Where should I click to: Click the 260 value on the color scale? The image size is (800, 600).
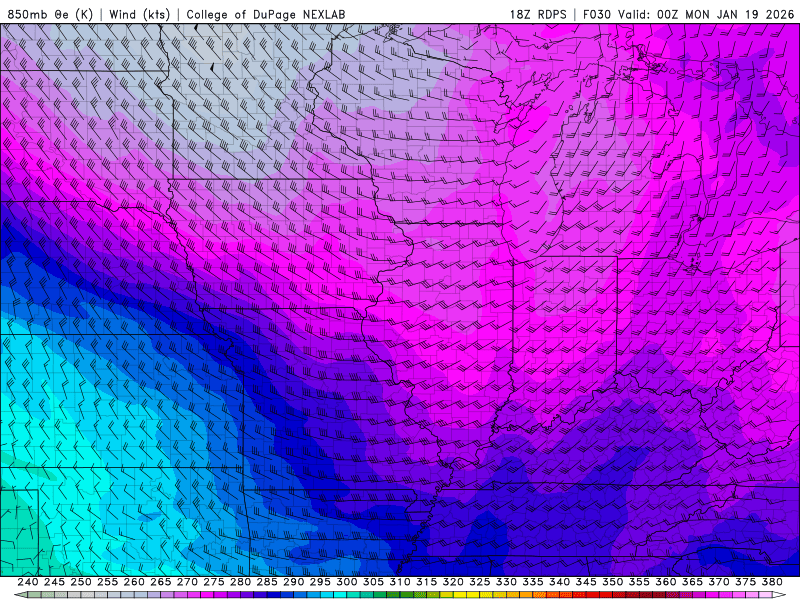pos(134,582)
